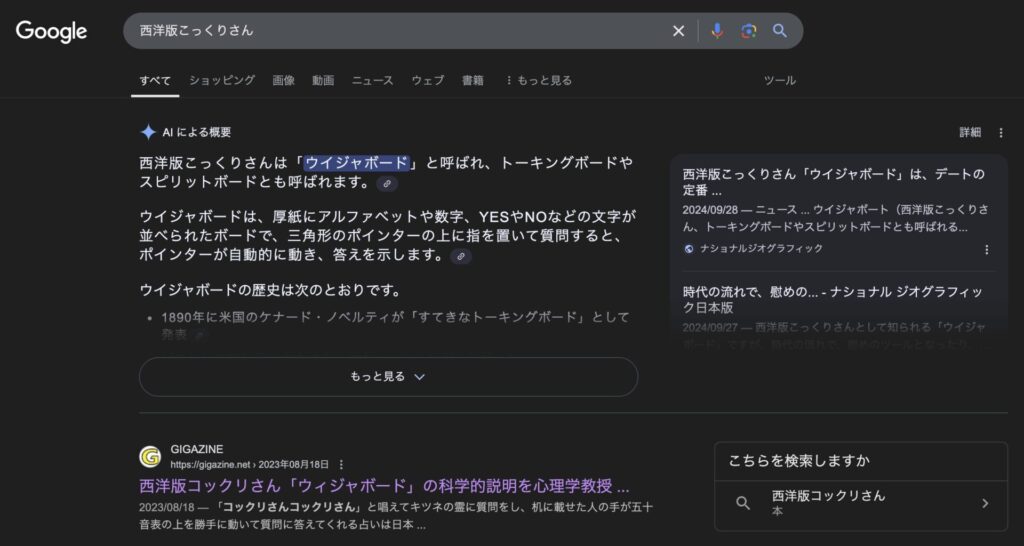The image size is (1024, 546).
Task: Click the magnifier search submit icon
Action: (779, 31)
